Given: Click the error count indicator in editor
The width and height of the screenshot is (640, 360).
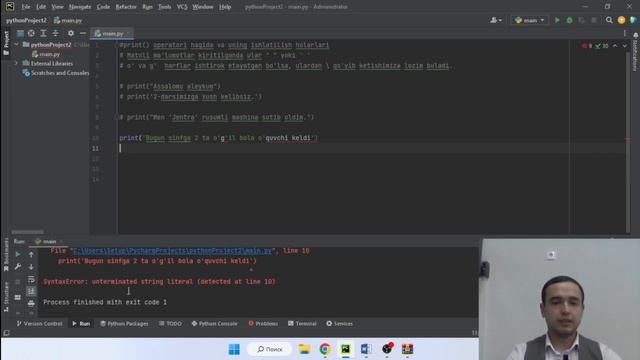Looking at the screenshot, I should click(x=587, y=46).
